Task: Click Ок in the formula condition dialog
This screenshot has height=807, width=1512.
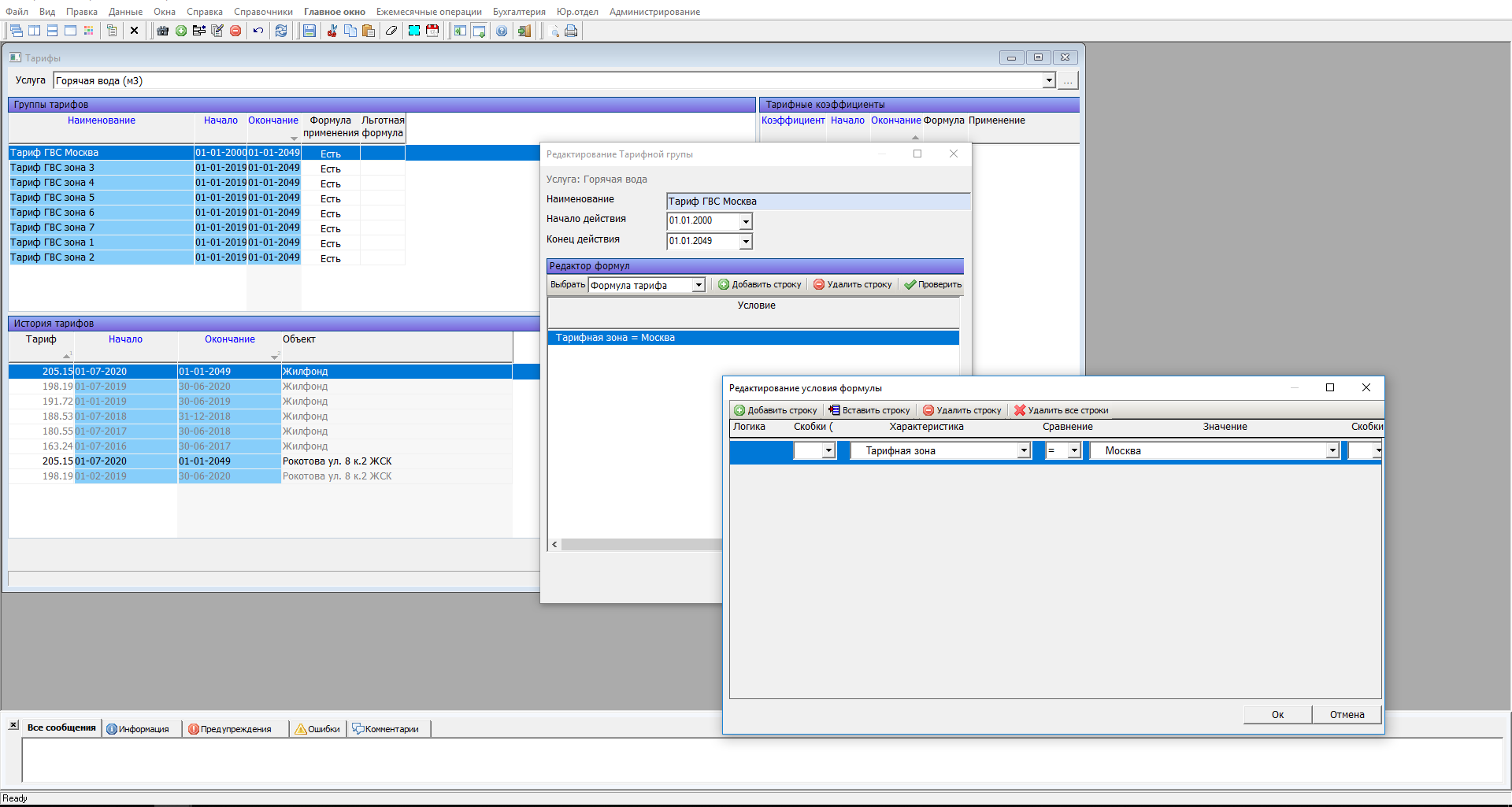Action: tap(1277, 715)
